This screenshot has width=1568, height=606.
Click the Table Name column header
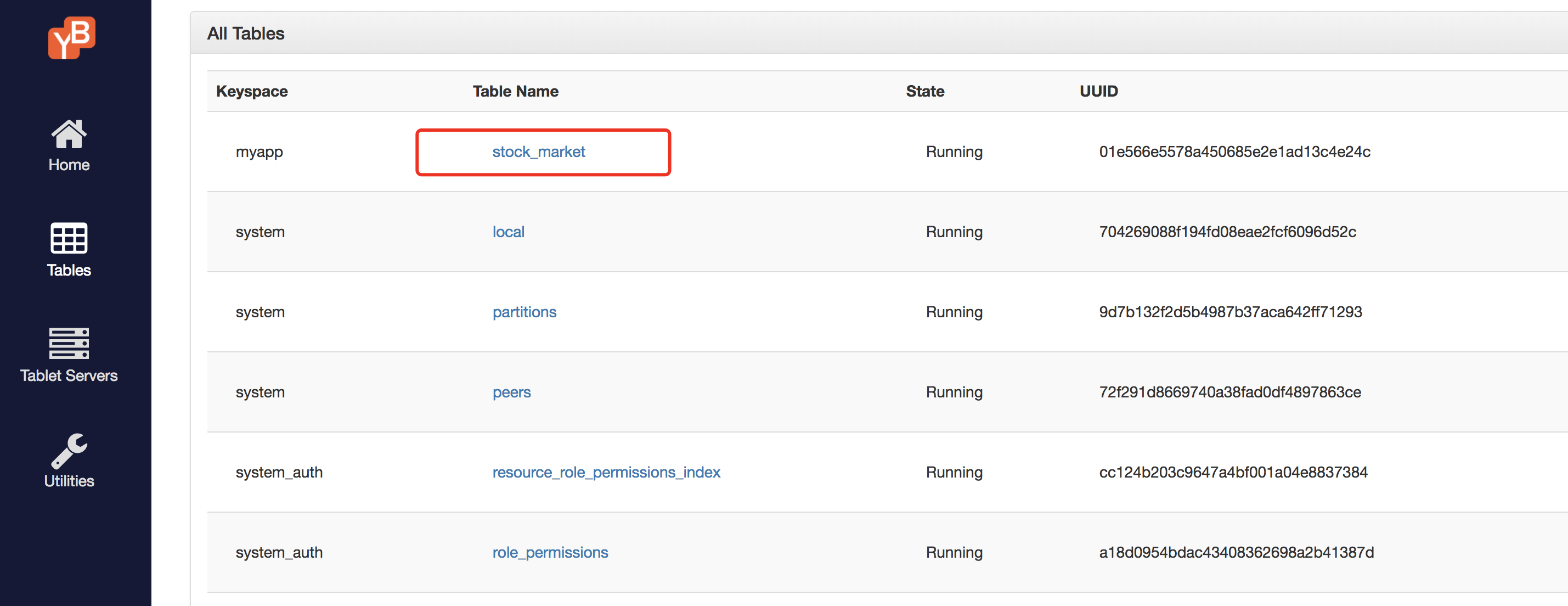click(x=516, y=91)
